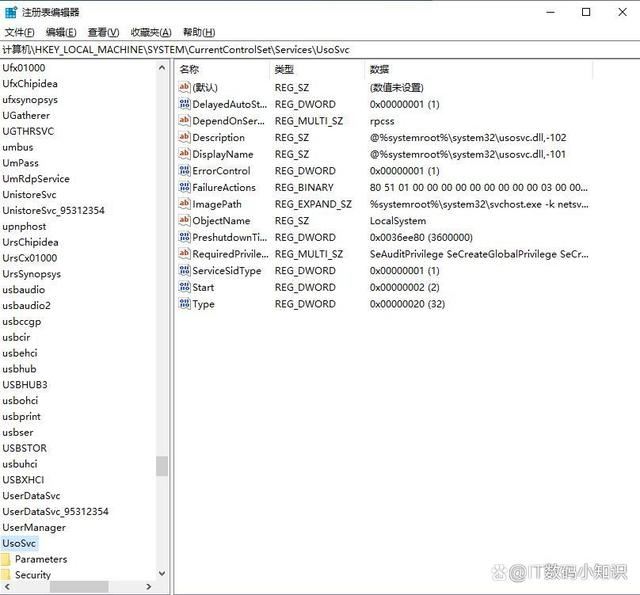The height and width of the screenshot is (595, 640).
Task: Click the tree horizontal scrollbar thumb
Action: pyautogui.click(x=79, y=587)
